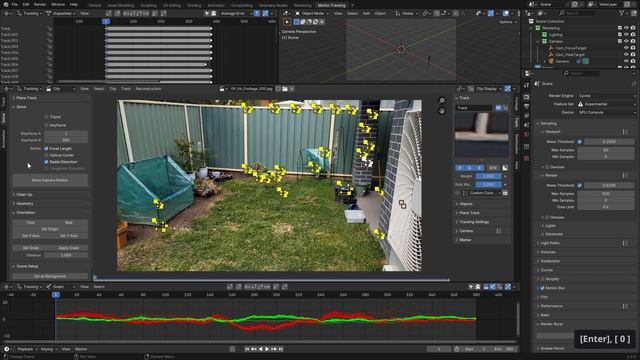
Task: Toggle viewport visibility of Lighting collection
Action: (626, 35)
